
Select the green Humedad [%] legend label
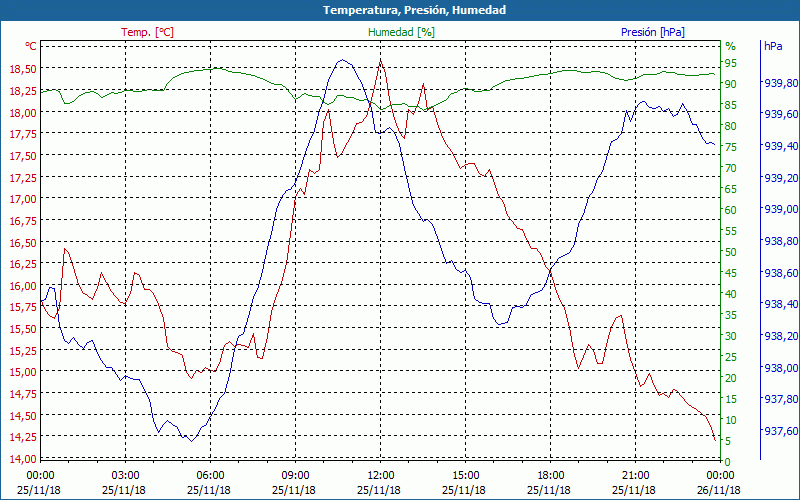pyautogui.click(x=401, y=32)
